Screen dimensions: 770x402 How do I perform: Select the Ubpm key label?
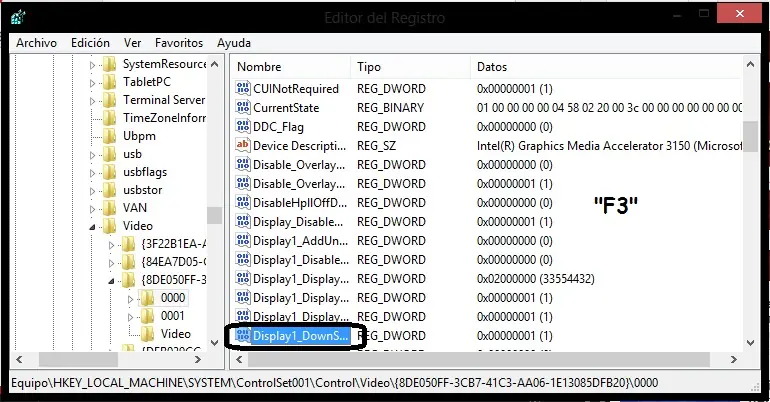click(139, 136)
